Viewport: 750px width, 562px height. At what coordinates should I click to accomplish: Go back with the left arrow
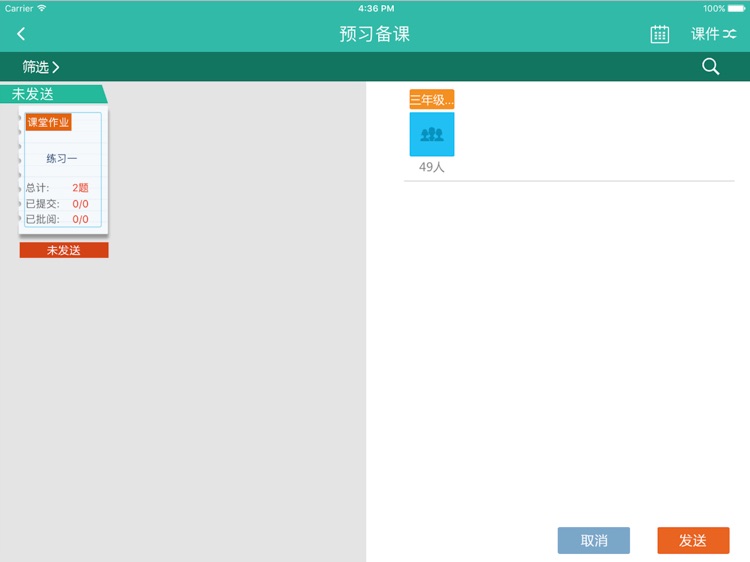pyautogui.click(x=21, y=34)
